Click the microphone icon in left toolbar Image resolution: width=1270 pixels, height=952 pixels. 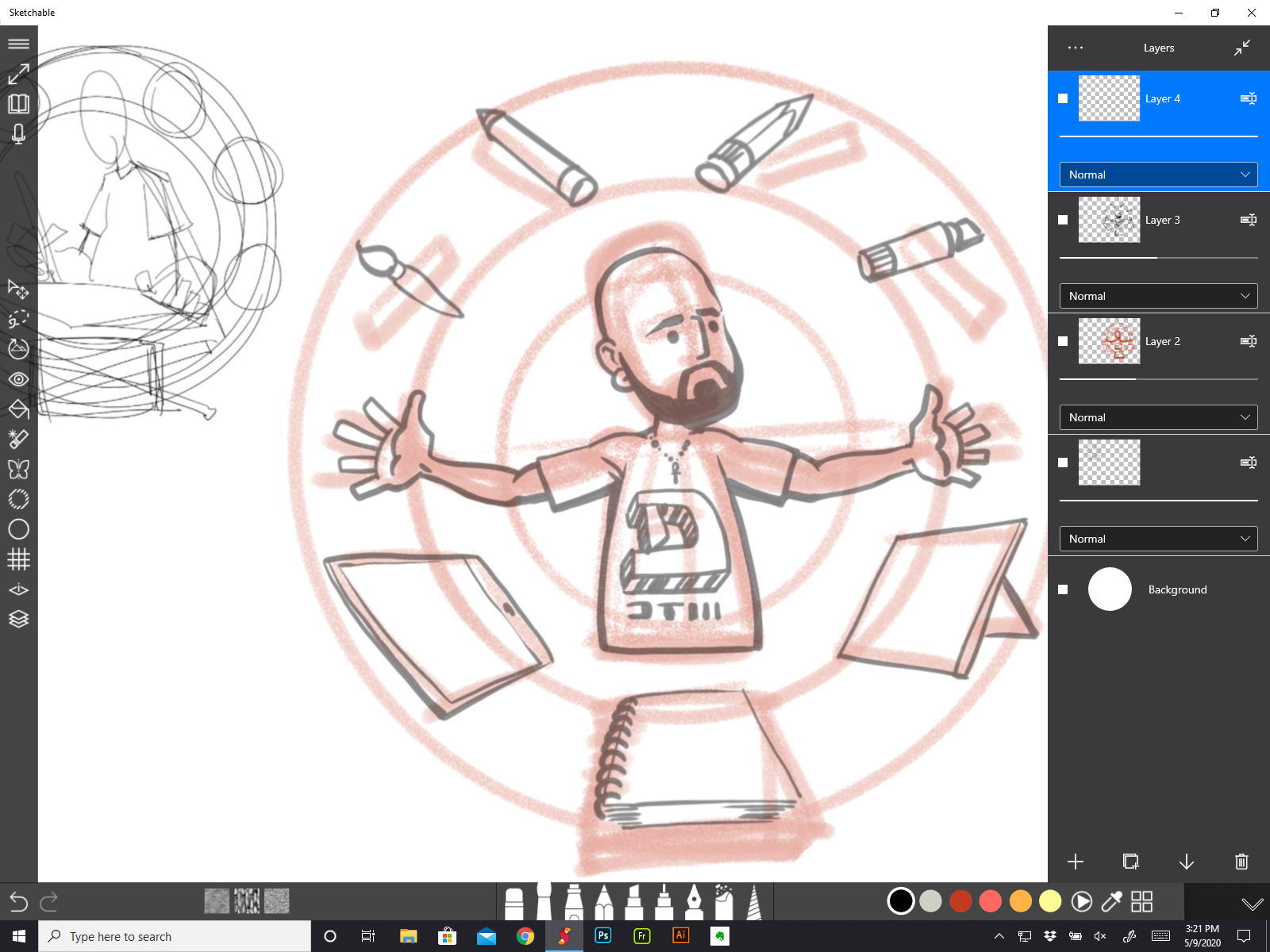pos(18,133)
